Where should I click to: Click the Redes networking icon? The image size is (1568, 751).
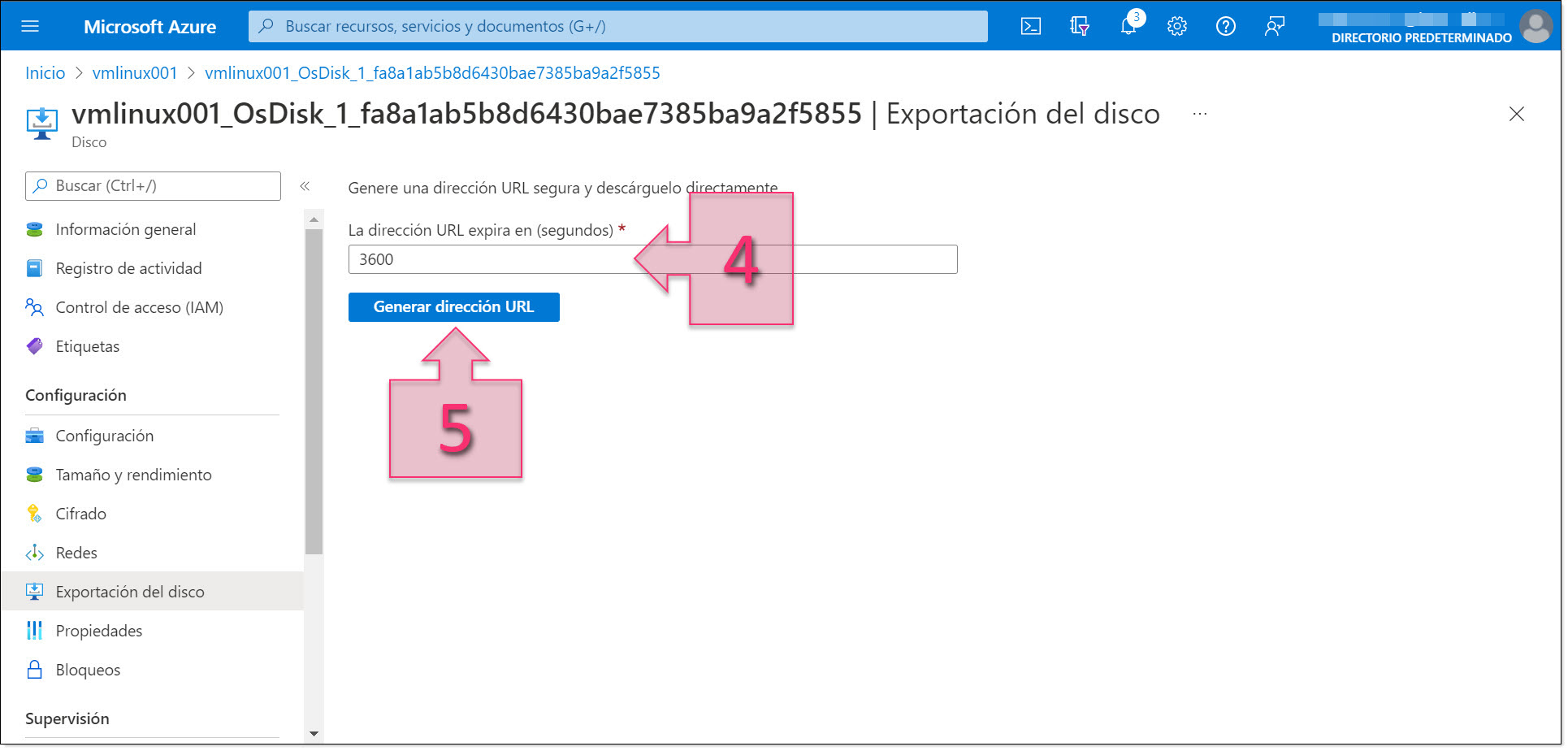[34, 552]
